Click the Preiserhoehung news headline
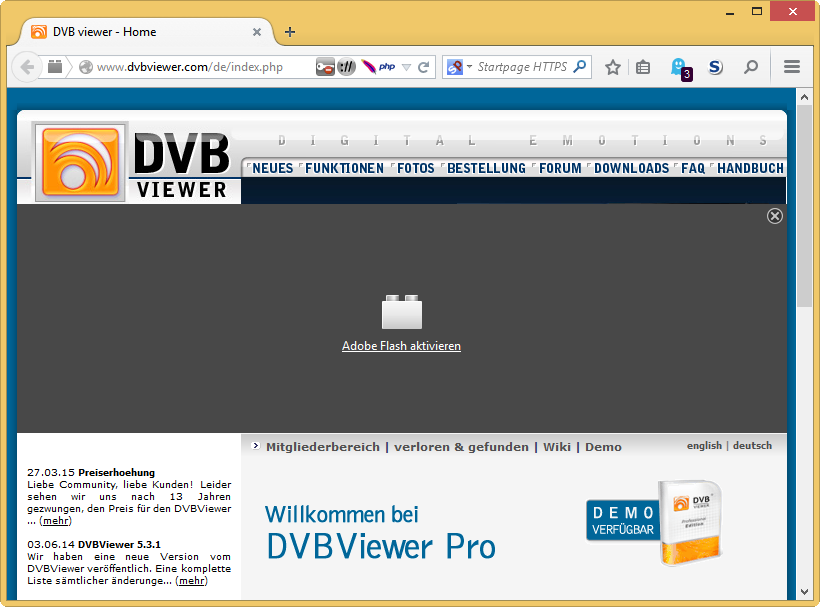The height and width of the screenshot is (607, 820). point(116,473)
